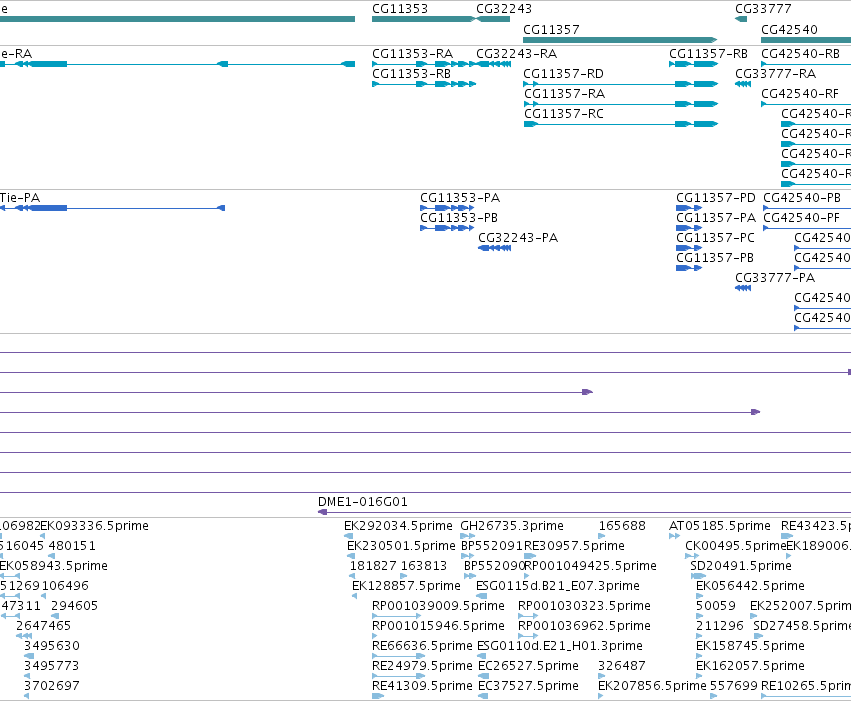The width and height of the screenshot is (851, 701).
Task: Open EST ESG0115d.B21_E07.3prime
Action: 557,586
